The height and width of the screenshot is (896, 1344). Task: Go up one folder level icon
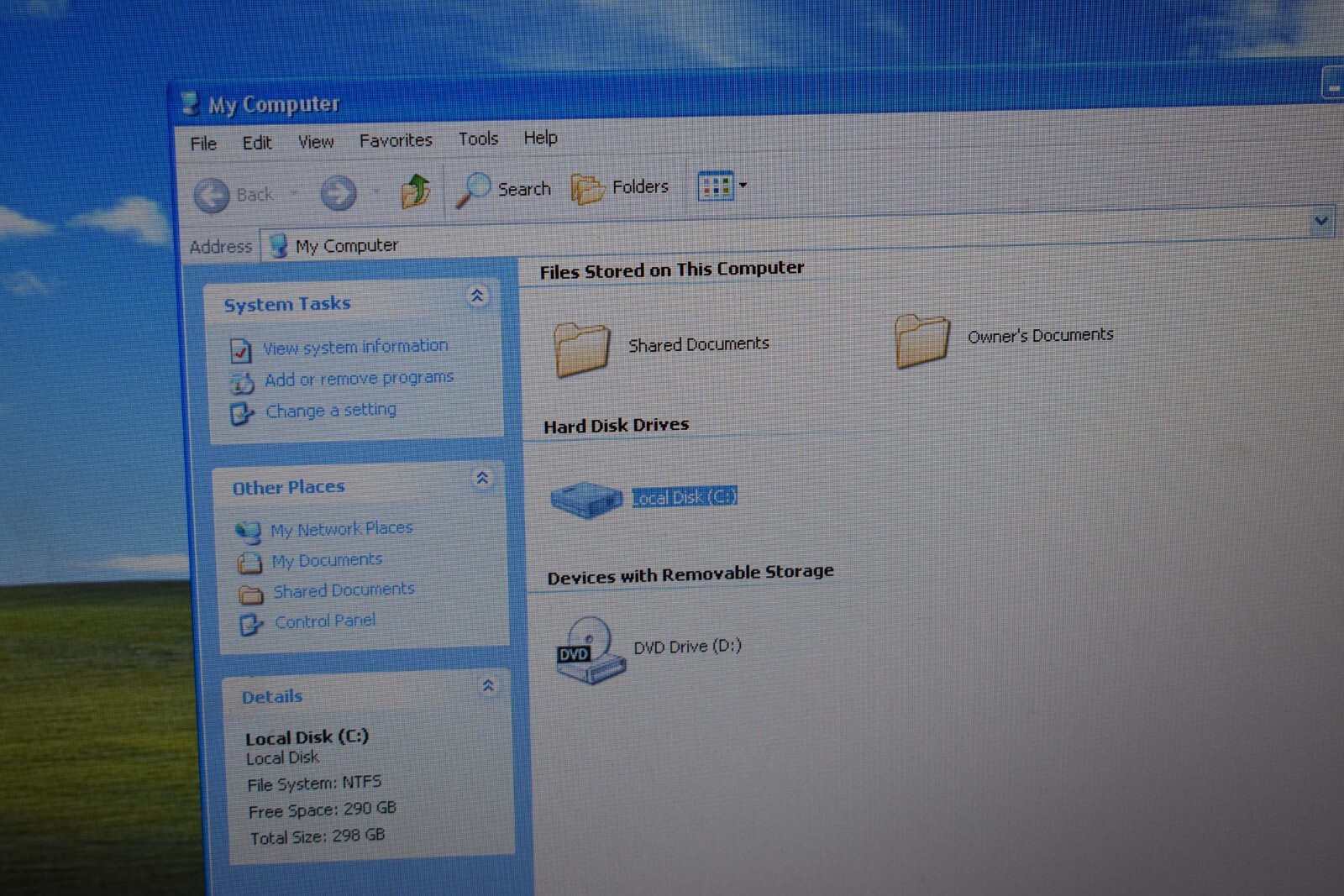tap(415, 191)
